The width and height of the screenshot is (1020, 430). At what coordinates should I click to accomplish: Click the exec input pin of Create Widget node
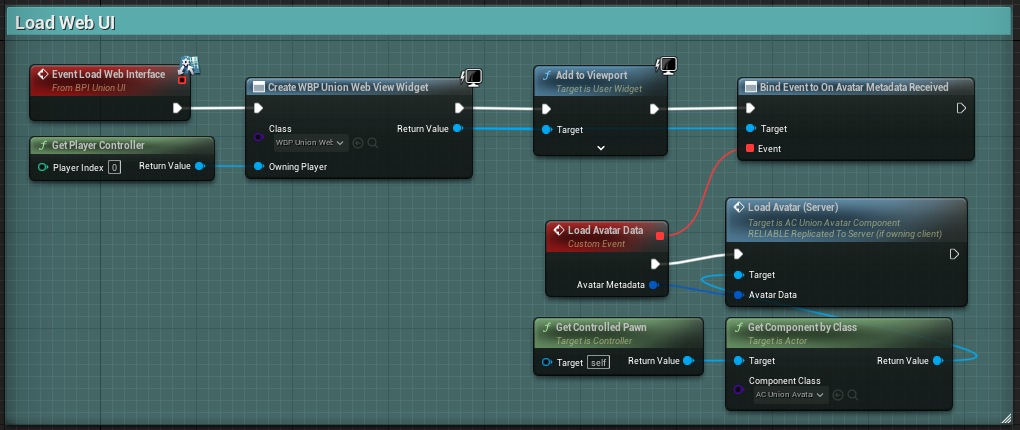(258, 108)
